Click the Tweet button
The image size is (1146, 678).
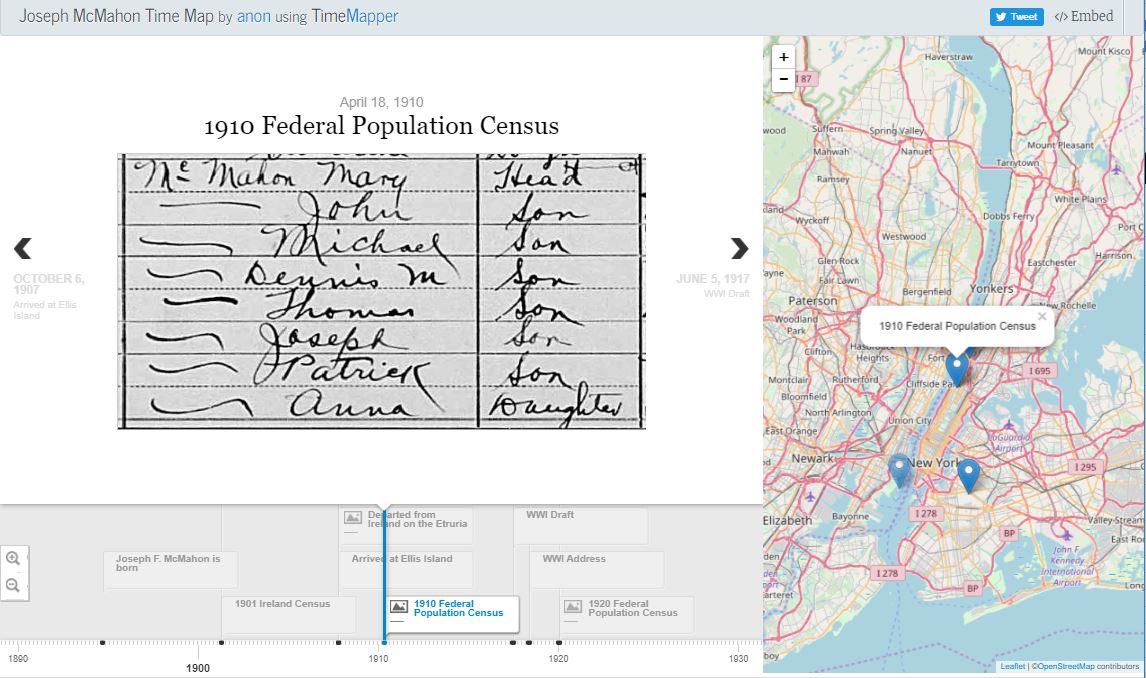point(1017,17)
